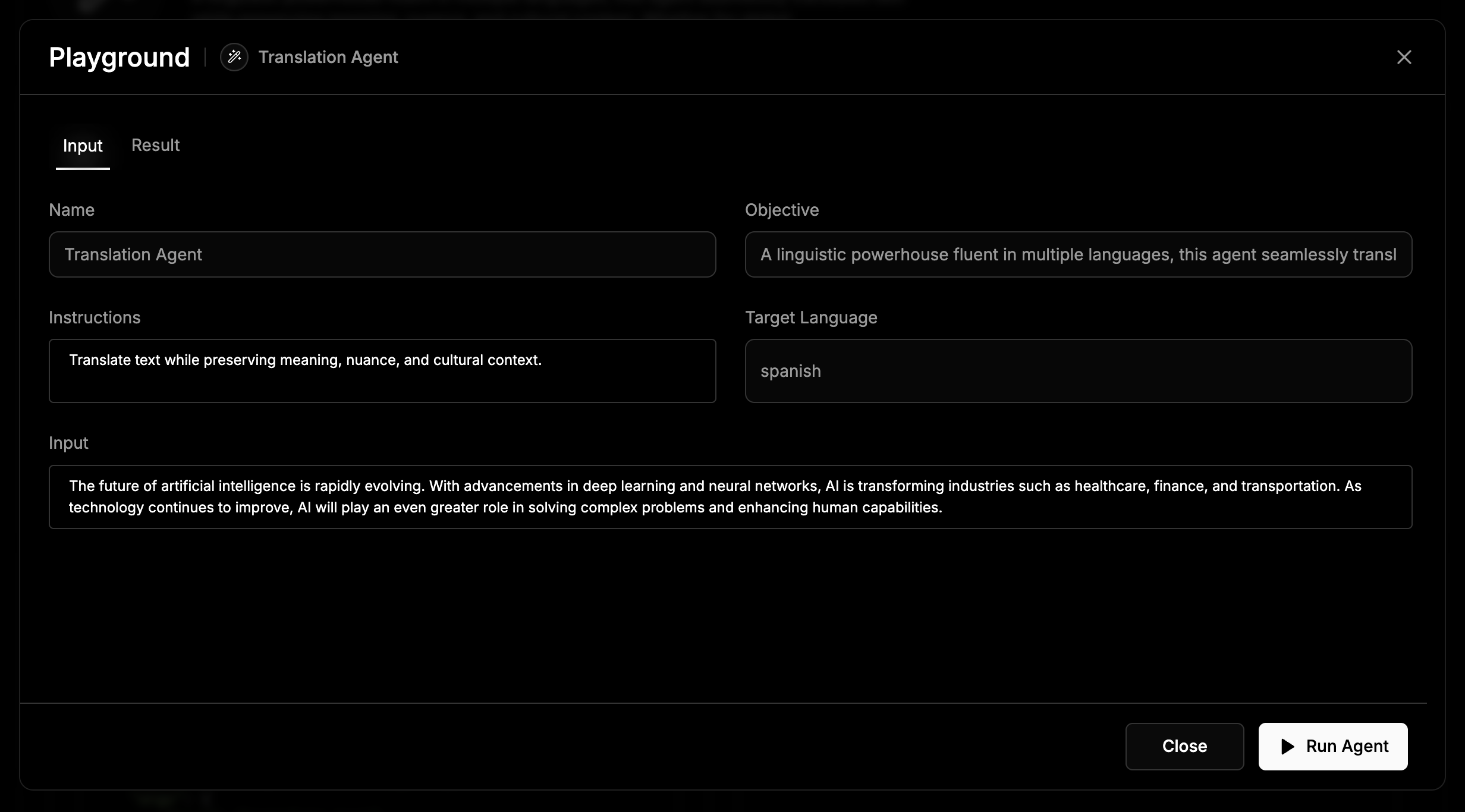Click the Name field containing Translation Agent
This screenshot has width=1465, height=812.
382,254
